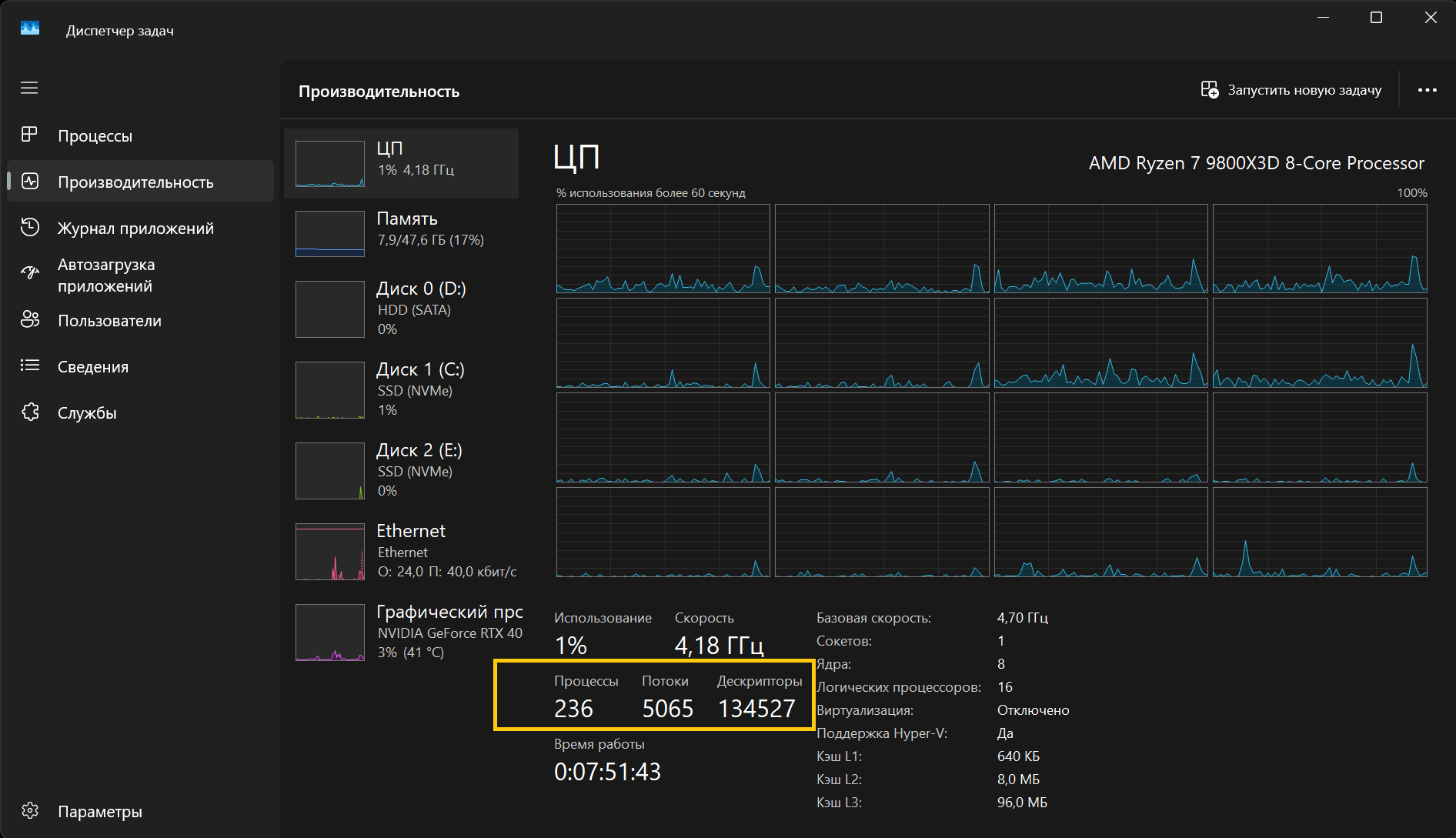Viewport: 1456px width, 838px height.
Task: Click Запустить новую задачу button
Action: [x=1291, y=90]
